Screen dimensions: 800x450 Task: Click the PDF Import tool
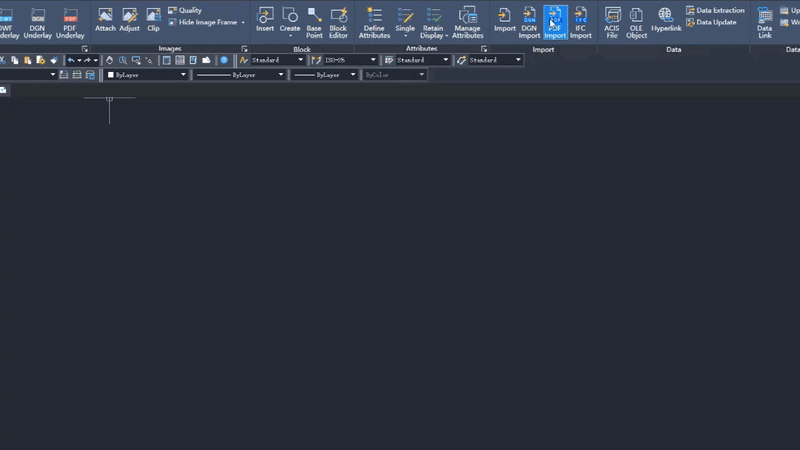[555, 22]
